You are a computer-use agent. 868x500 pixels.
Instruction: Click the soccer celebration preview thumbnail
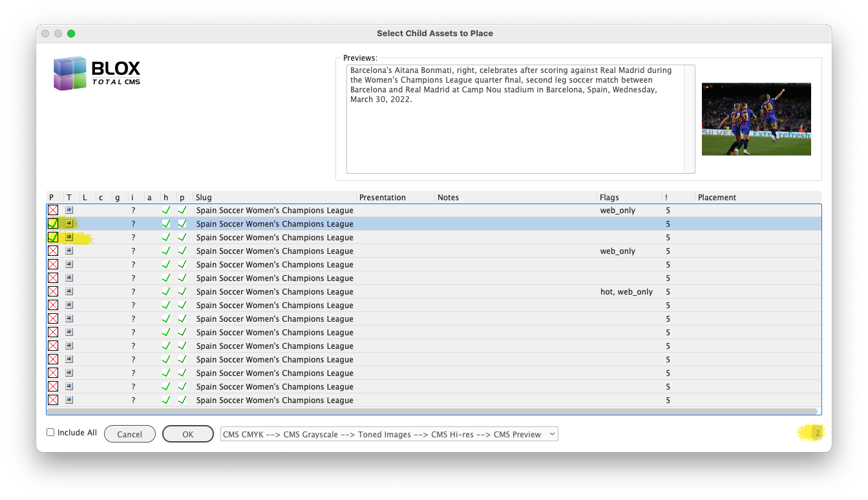pyautogui.click(x=756, y=119)
